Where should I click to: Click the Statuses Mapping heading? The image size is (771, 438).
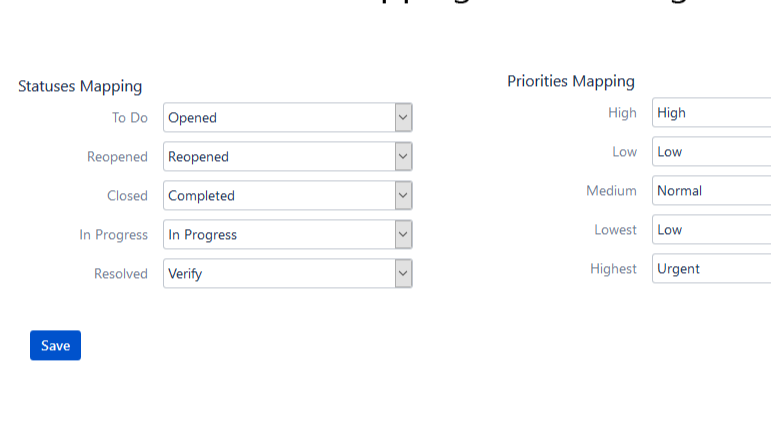coord(80,87)
